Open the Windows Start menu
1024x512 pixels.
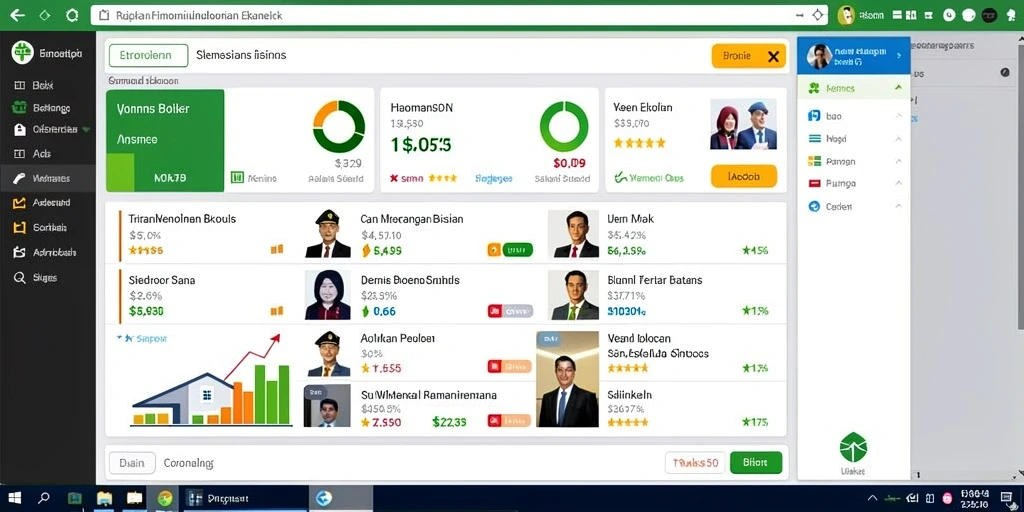14,498
